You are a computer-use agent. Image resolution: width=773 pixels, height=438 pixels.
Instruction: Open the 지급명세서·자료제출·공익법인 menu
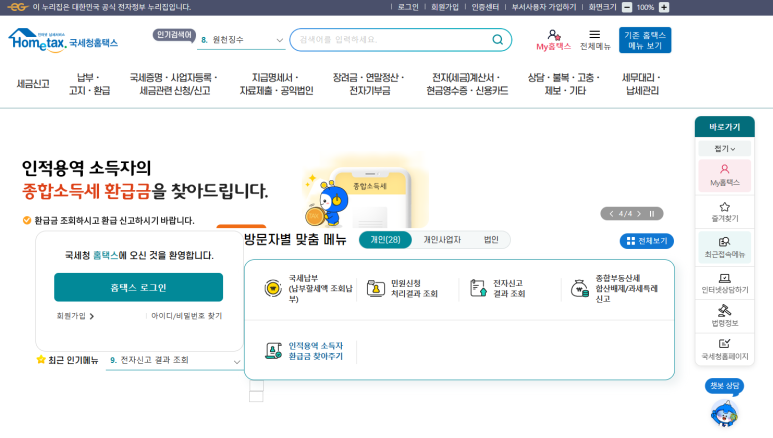[x=276, y=84]
